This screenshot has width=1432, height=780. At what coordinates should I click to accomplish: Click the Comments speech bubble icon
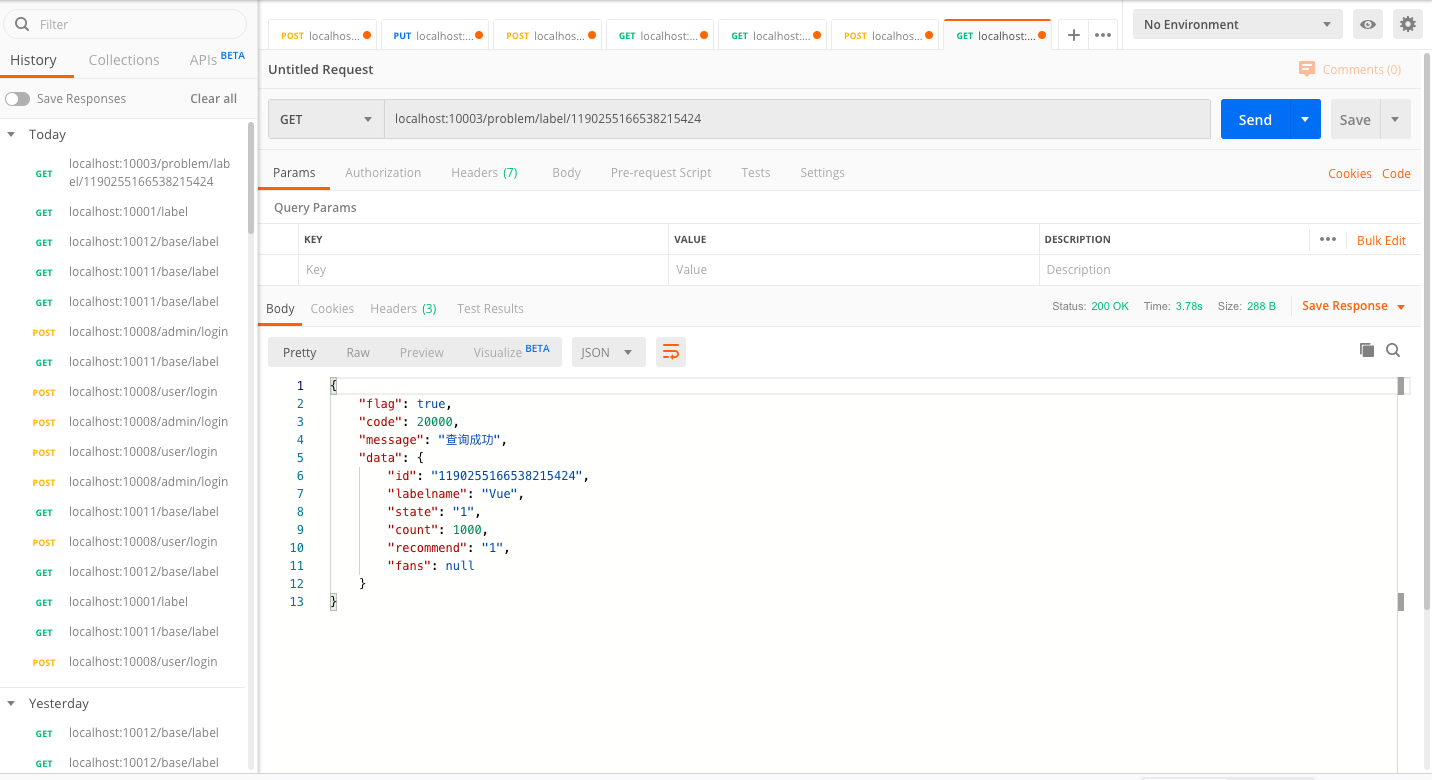tap(1307, 69)
